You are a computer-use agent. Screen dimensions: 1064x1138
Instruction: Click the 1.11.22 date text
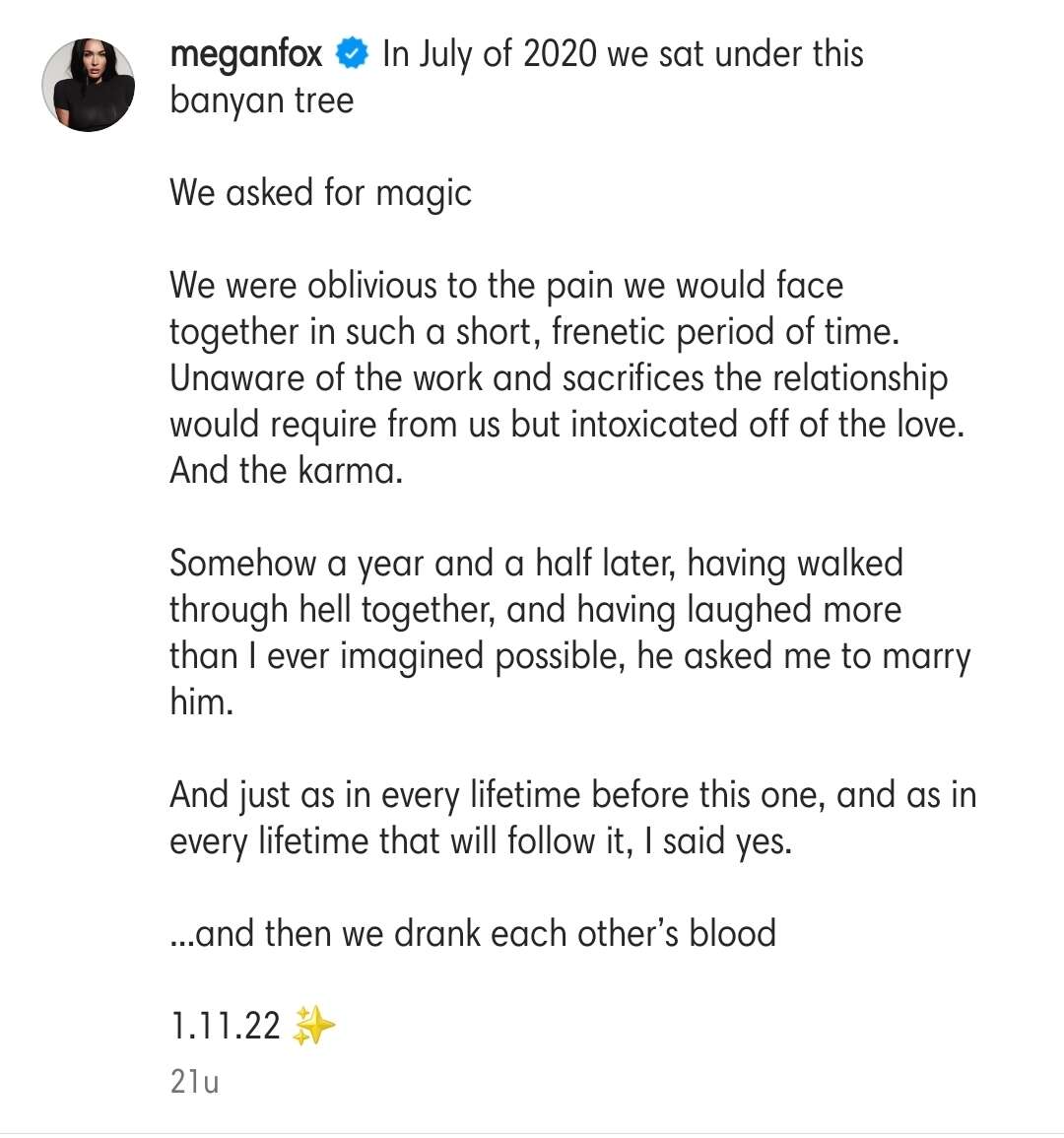[226, 1027]
